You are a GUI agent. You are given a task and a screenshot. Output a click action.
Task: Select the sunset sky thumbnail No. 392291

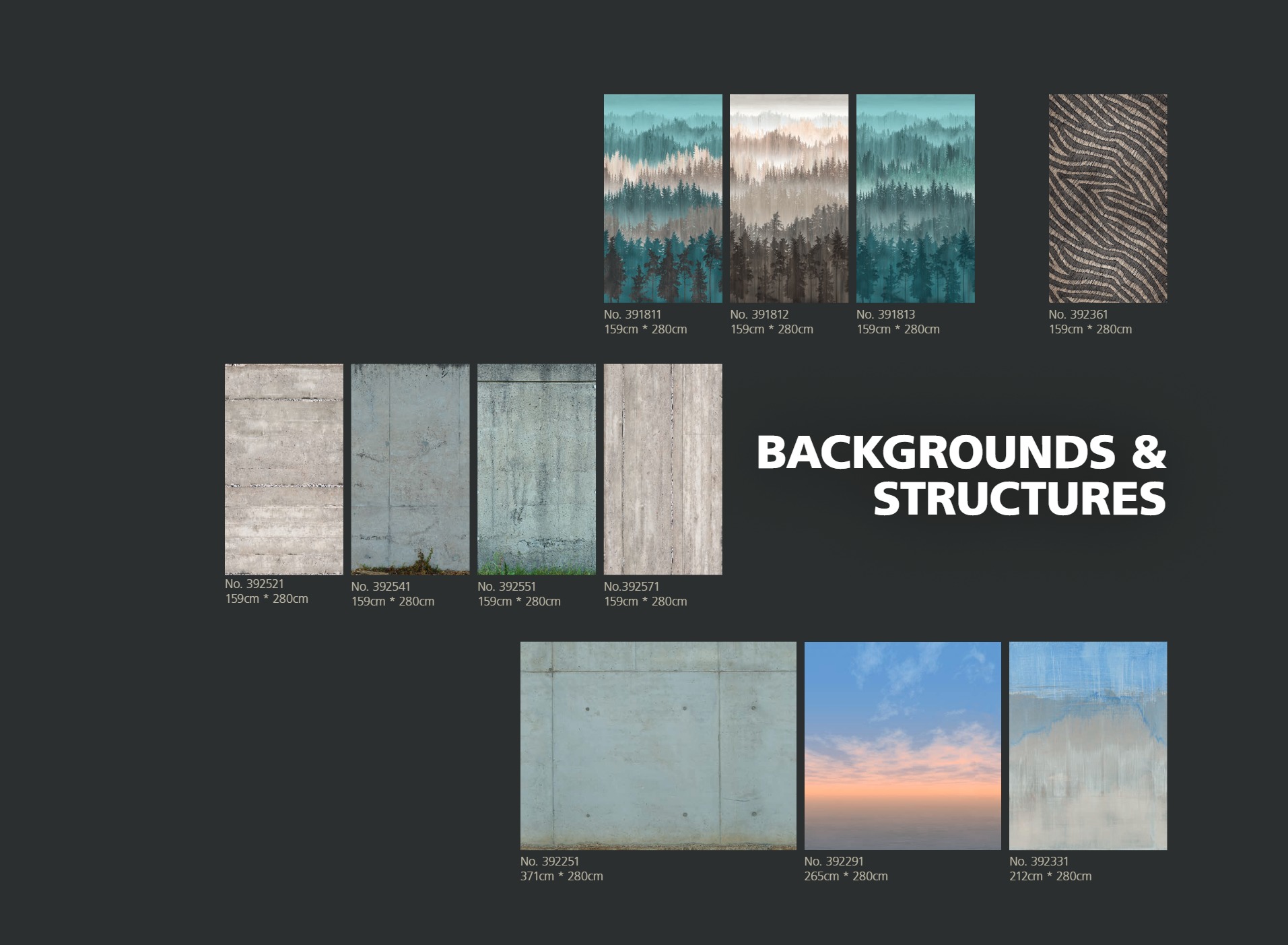[x=902, y=745]
